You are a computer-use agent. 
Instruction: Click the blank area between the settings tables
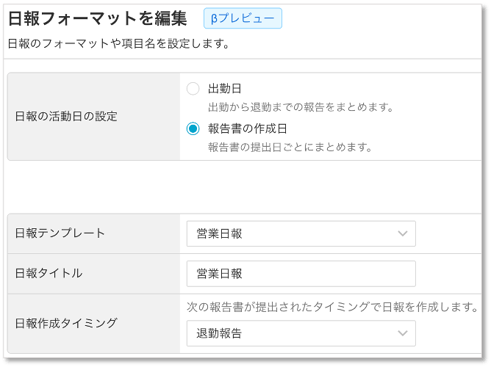pos(244,187)
